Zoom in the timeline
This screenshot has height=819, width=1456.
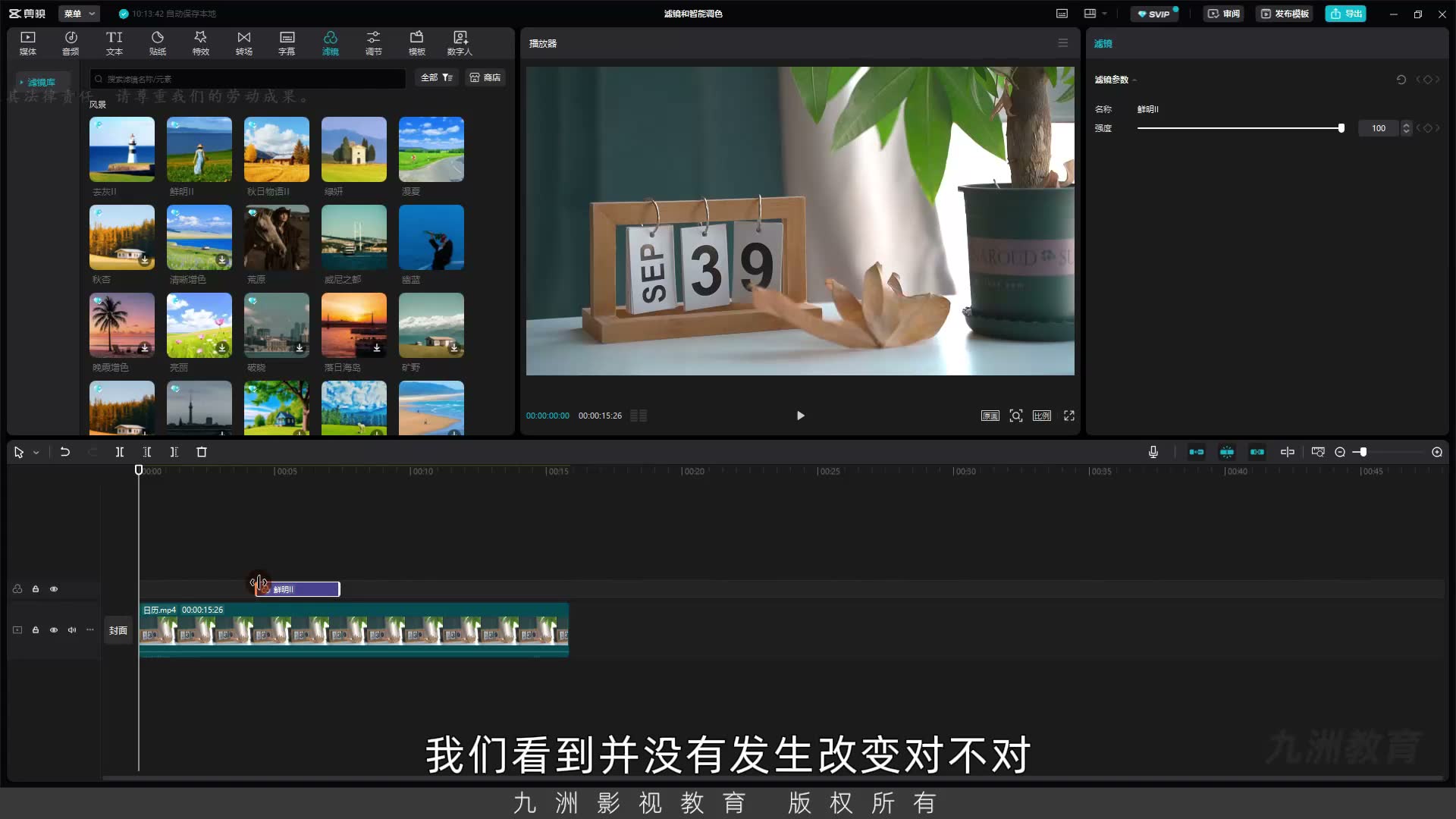1437,452
